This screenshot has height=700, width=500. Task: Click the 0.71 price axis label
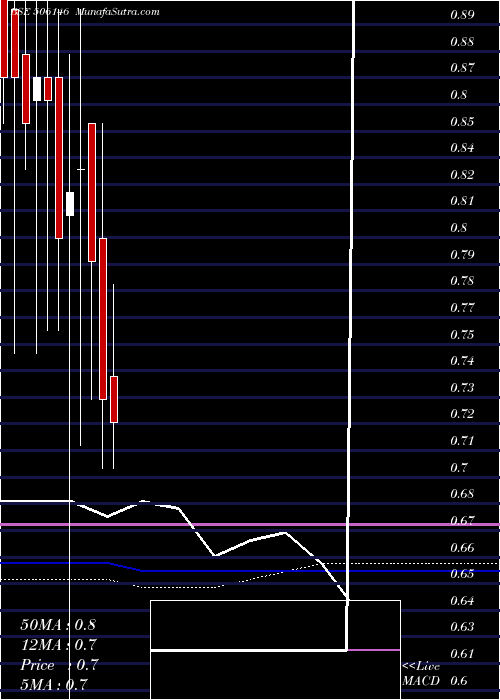[x=462, y=441]
